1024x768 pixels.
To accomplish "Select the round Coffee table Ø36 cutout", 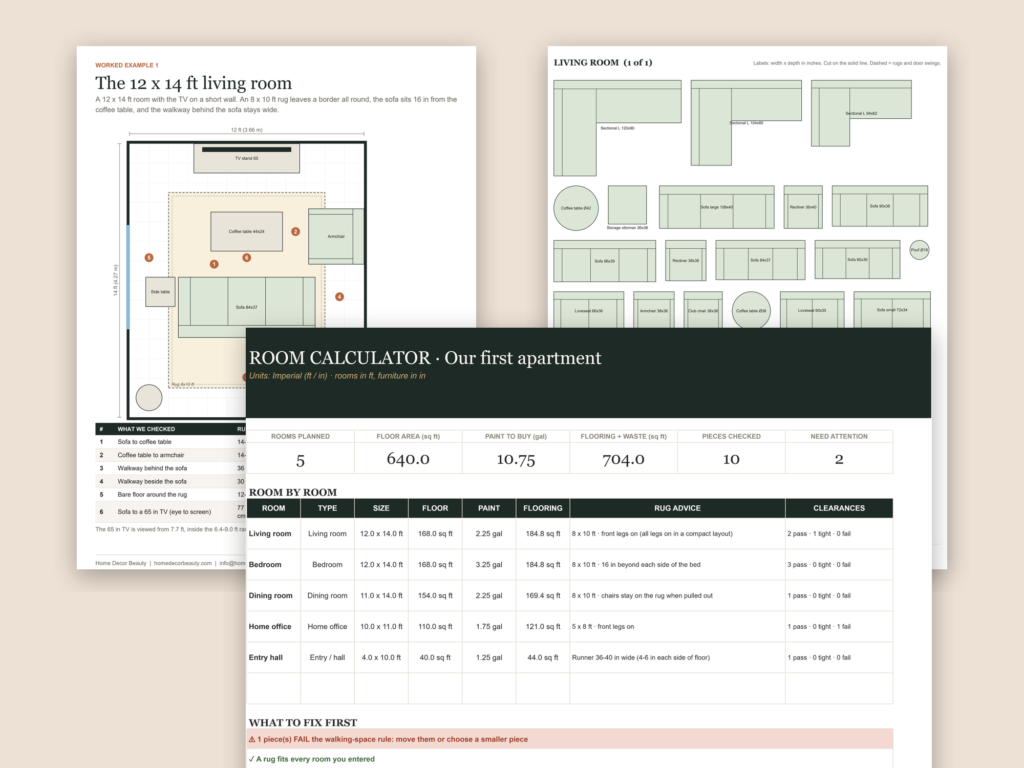I will coord(751,310).
